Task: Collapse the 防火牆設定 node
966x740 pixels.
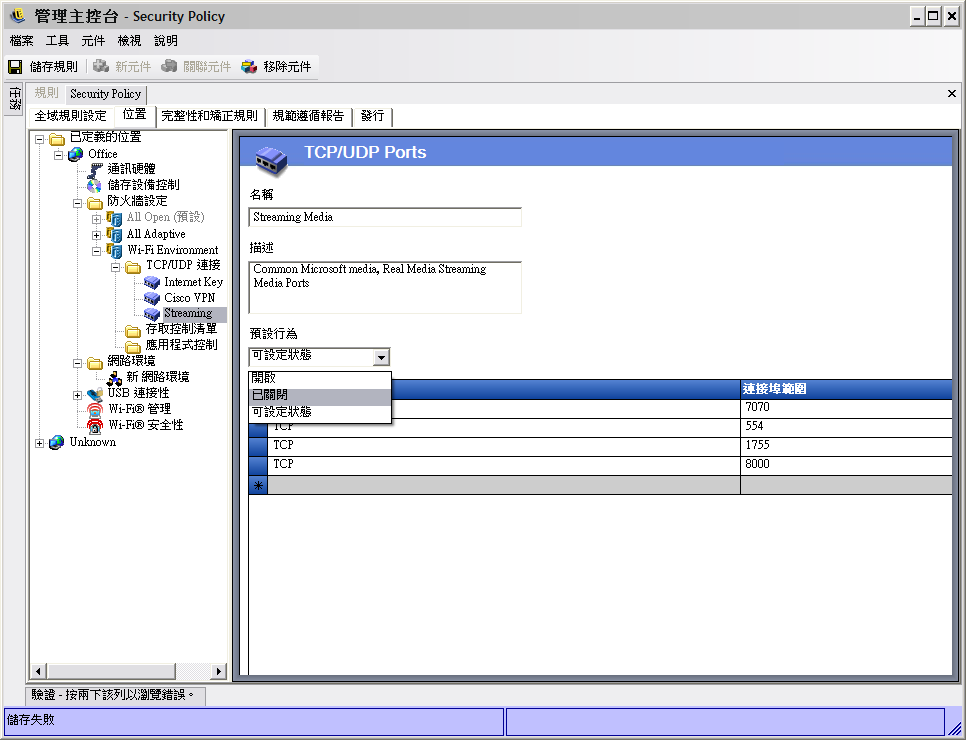Action: pos(78,203)
